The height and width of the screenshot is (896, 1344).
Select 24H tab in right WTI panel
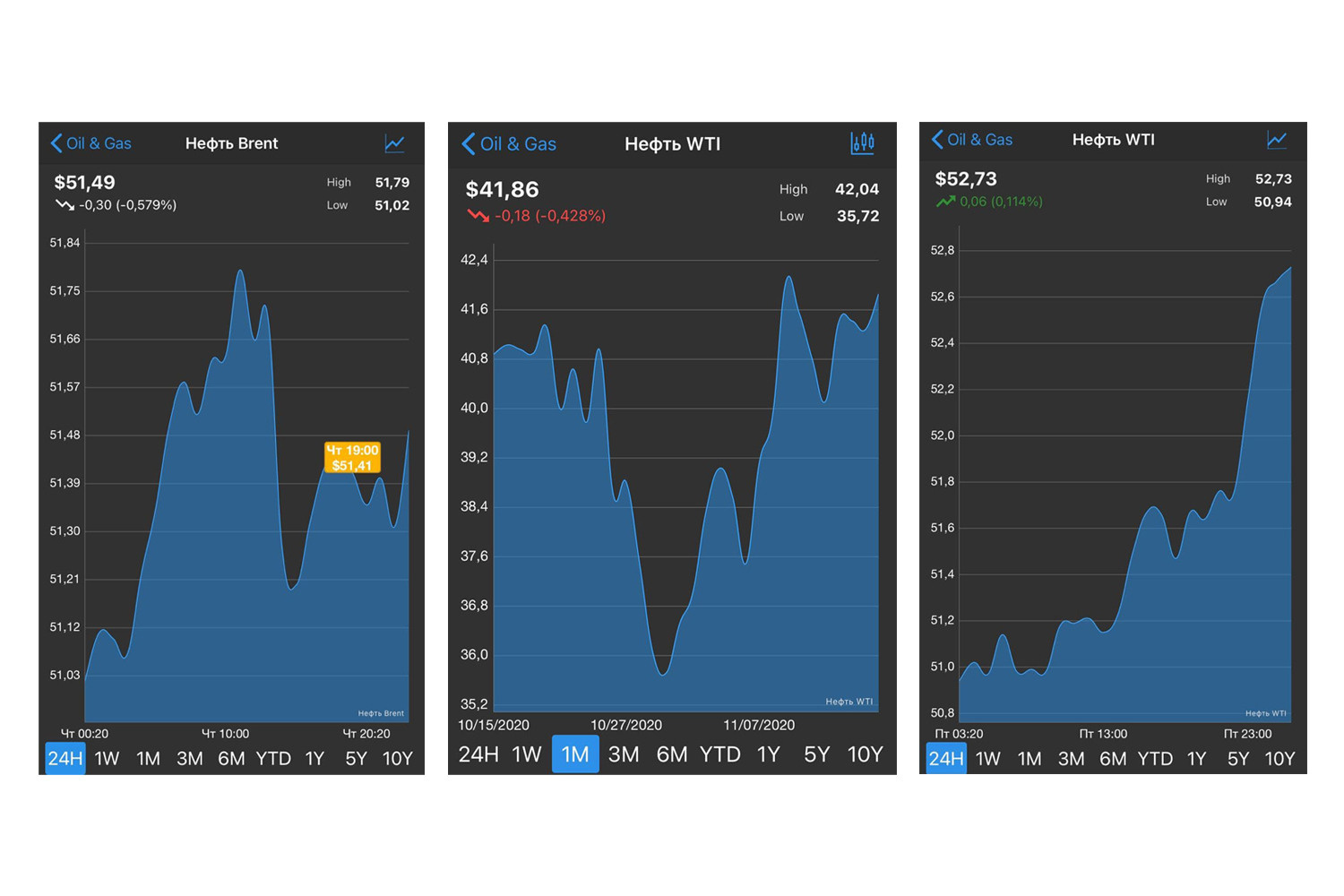tap(946, 759)
